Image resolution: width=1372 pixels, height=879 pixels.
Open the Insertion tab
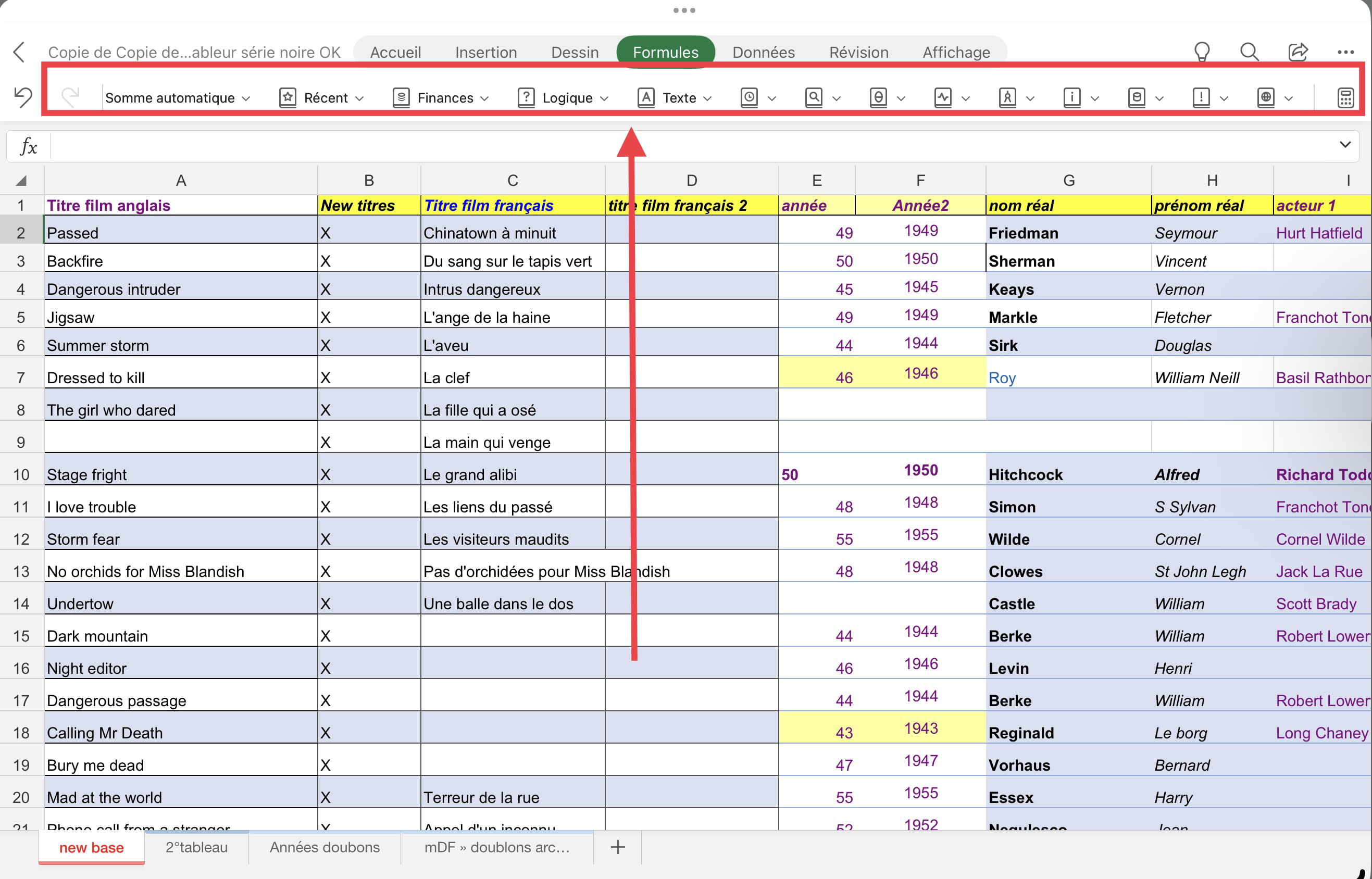point(486,52)
